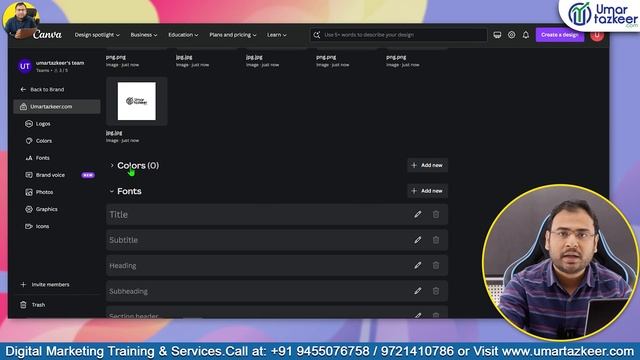This screenshot has height=360, width=640.
Task: Open the Photos section
Action: [39, 192]
